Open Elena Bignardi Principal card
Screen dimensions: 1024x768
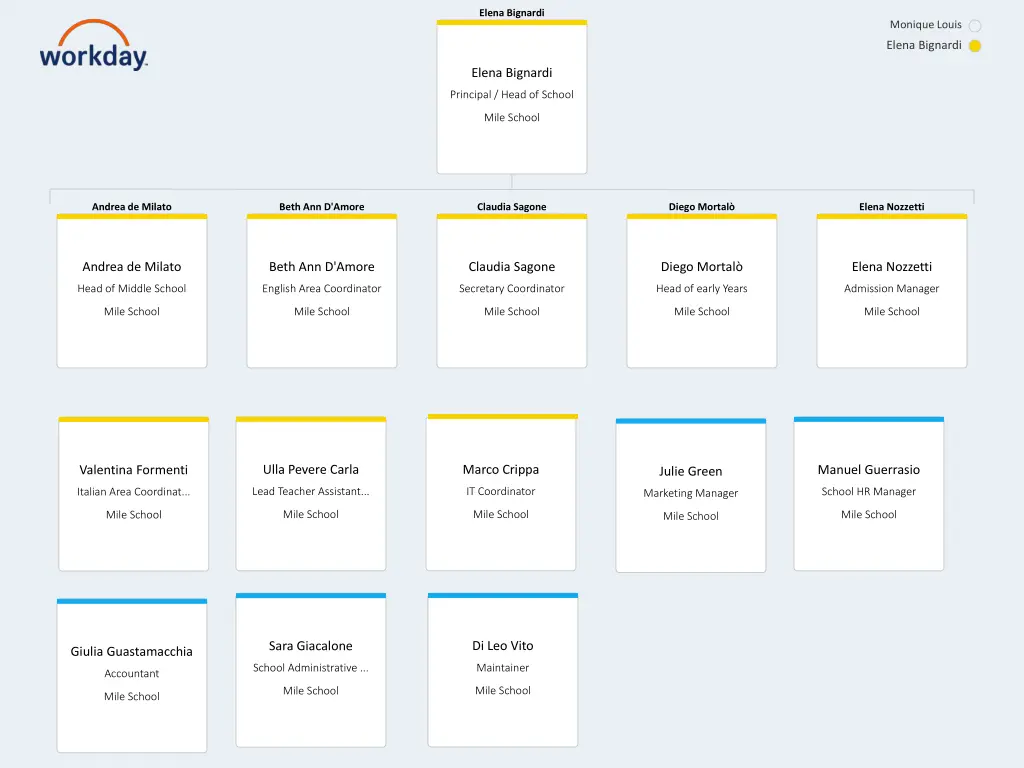511,97
